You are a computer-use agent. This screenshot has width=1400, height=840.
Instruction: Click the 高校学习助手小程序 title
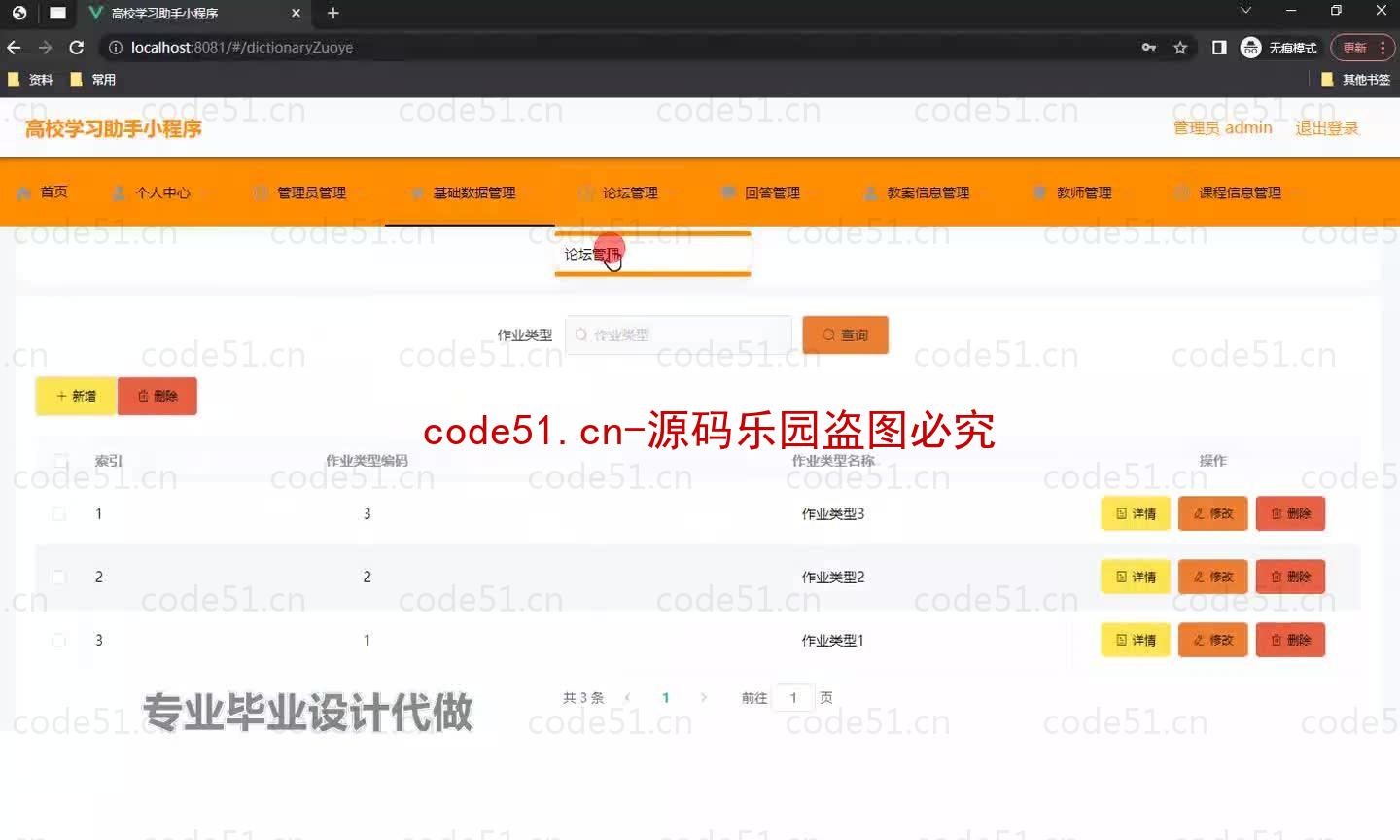tap(114, 128)
